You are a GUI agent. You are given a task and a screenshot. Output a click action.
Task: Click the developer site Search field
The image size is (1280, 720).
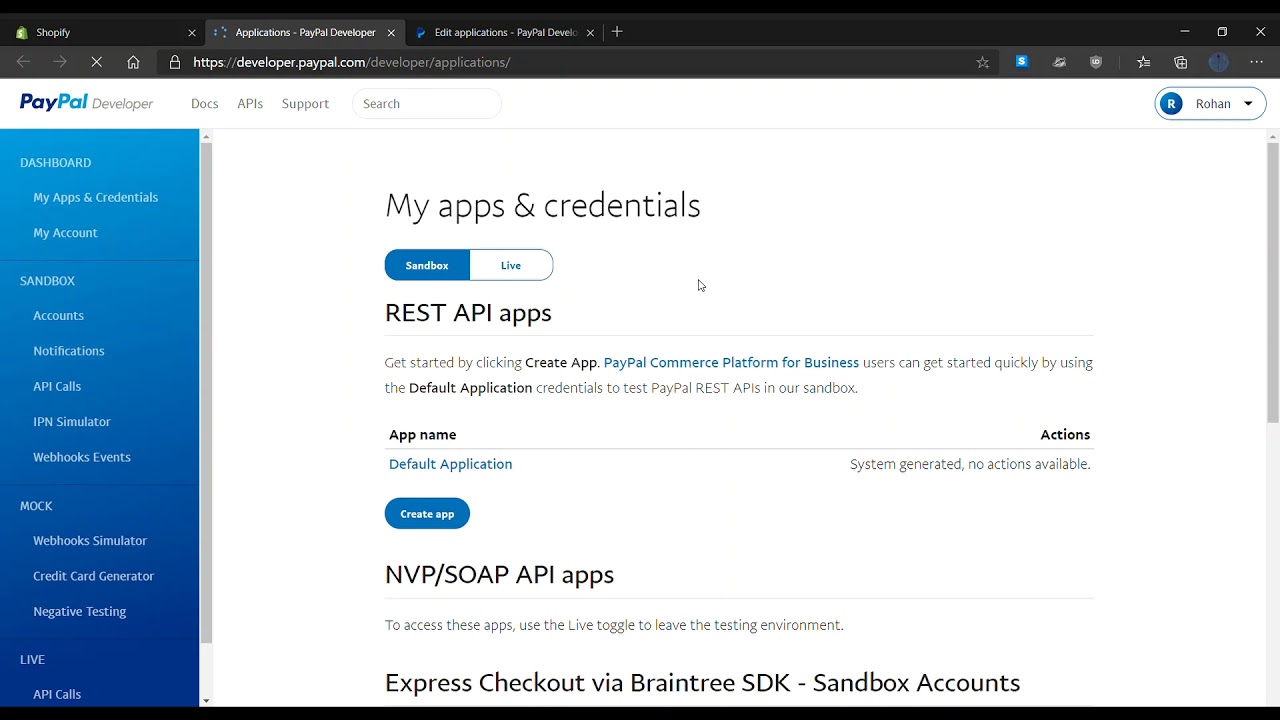tap(427, 104)
